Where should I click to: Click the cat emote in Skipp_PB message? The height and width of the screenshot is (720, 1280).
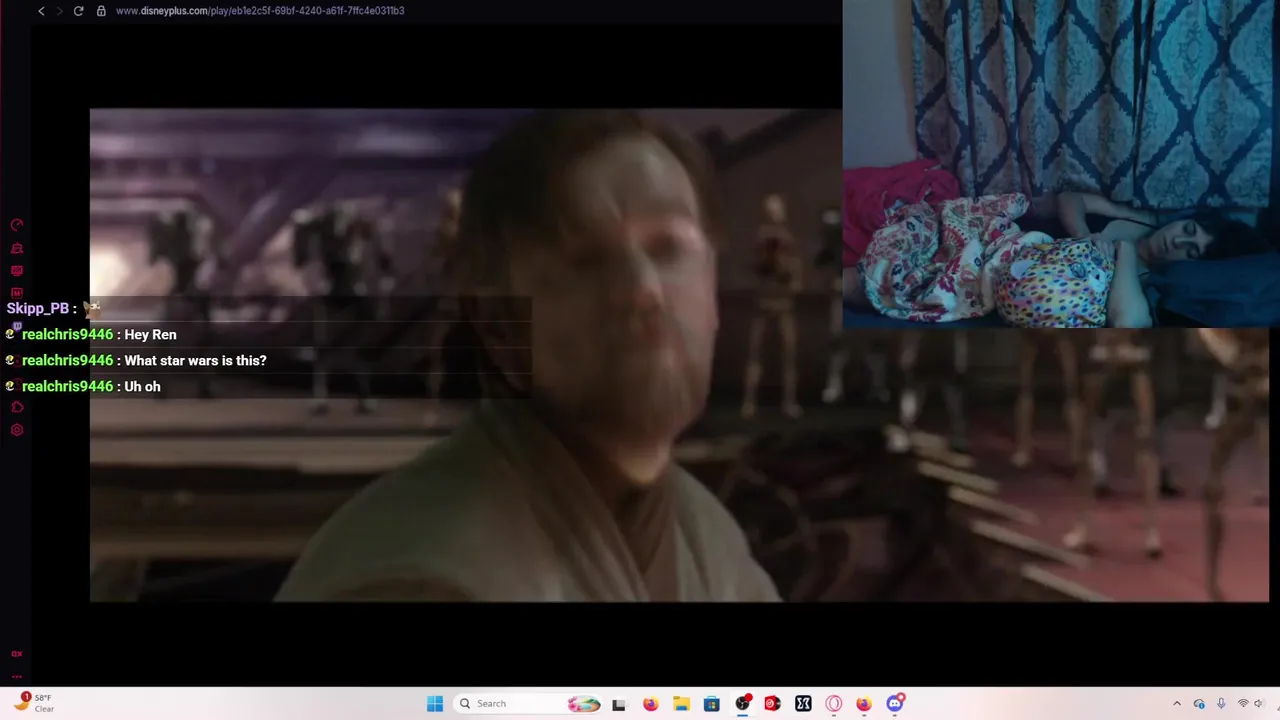pos(92,309)
